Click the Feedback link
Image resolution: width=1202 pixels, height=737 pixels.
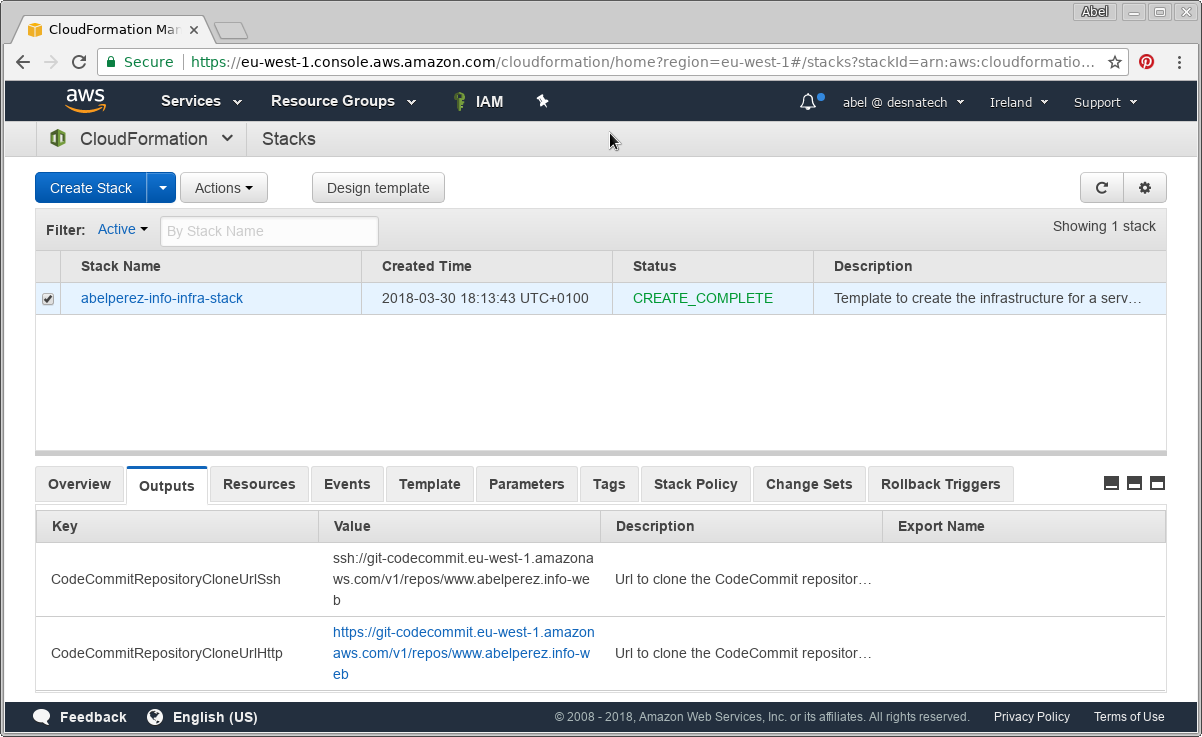93,717
